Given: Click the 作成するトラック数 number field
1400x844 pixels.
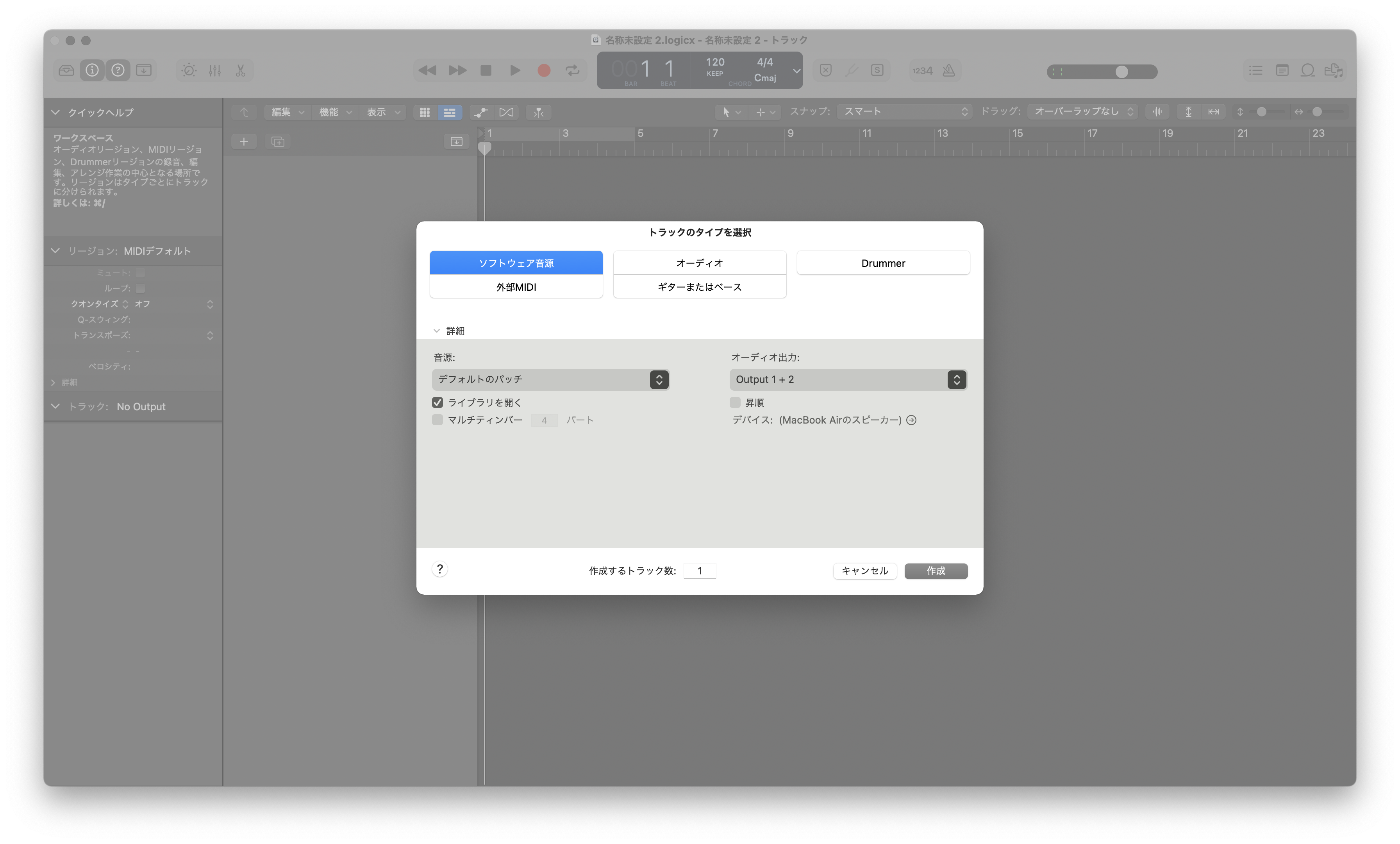Looking at the screenshot, I should click(x=700, y=570).
